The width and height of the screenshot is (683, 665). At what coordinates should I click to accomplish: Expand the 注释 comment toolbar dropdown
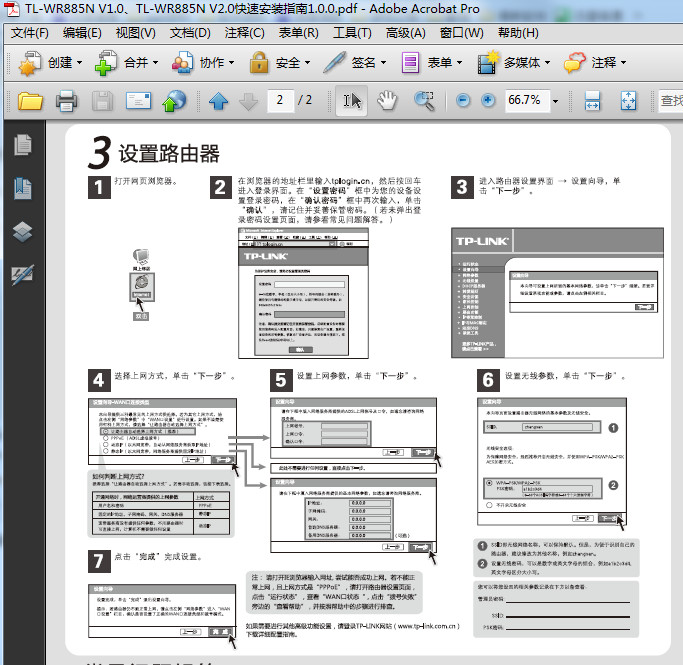623,63
